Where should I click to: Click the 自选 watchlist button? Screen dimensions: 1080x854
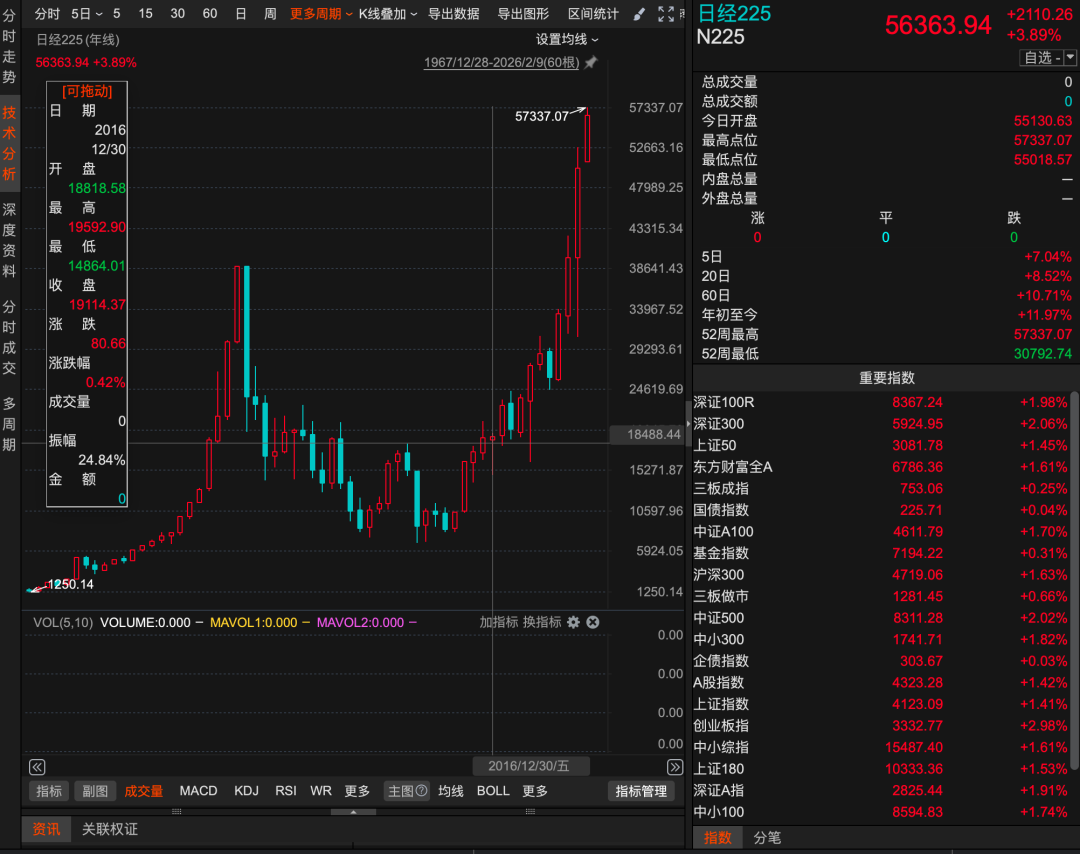(1041, 58)
